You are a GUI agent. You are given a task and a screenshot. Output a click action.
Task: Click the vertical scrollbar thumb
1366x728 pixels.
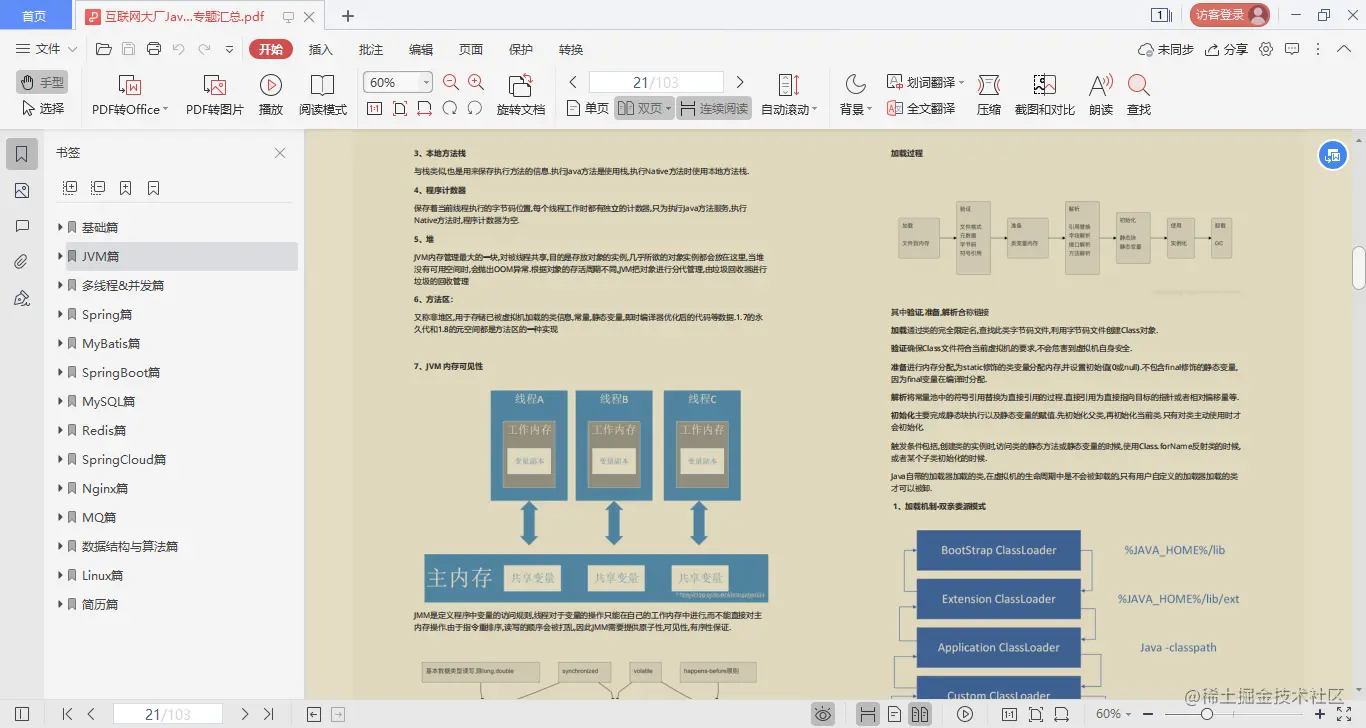1359,266
